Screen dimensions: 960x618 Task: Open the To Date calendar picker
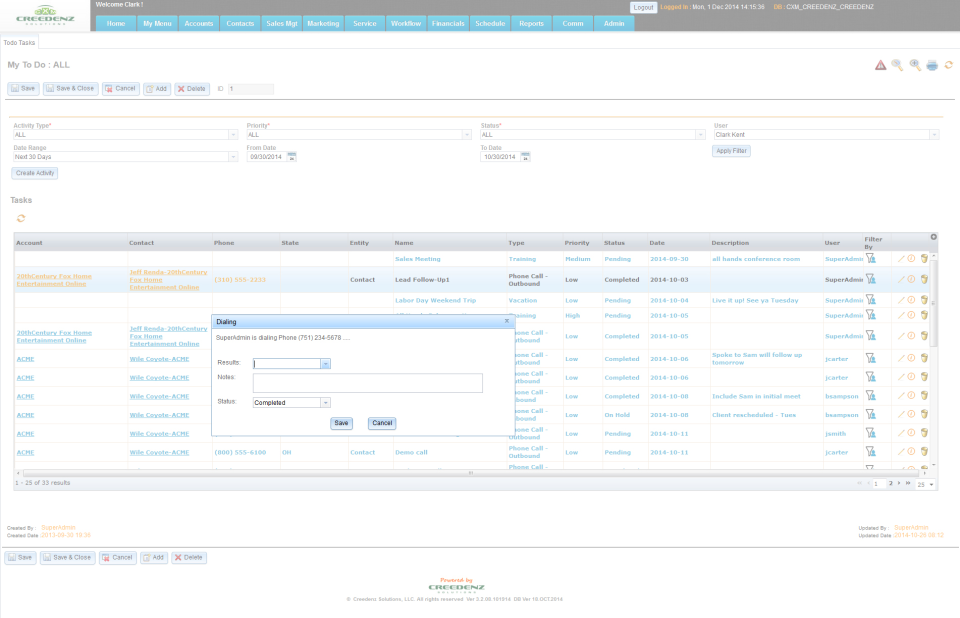(525, 157)
